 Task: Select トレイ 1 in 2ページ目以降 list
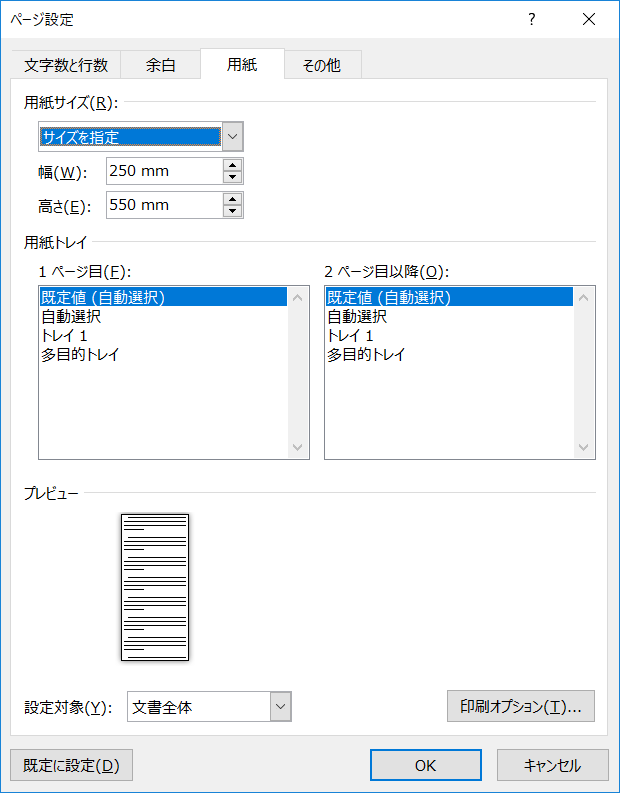[351, 335]
